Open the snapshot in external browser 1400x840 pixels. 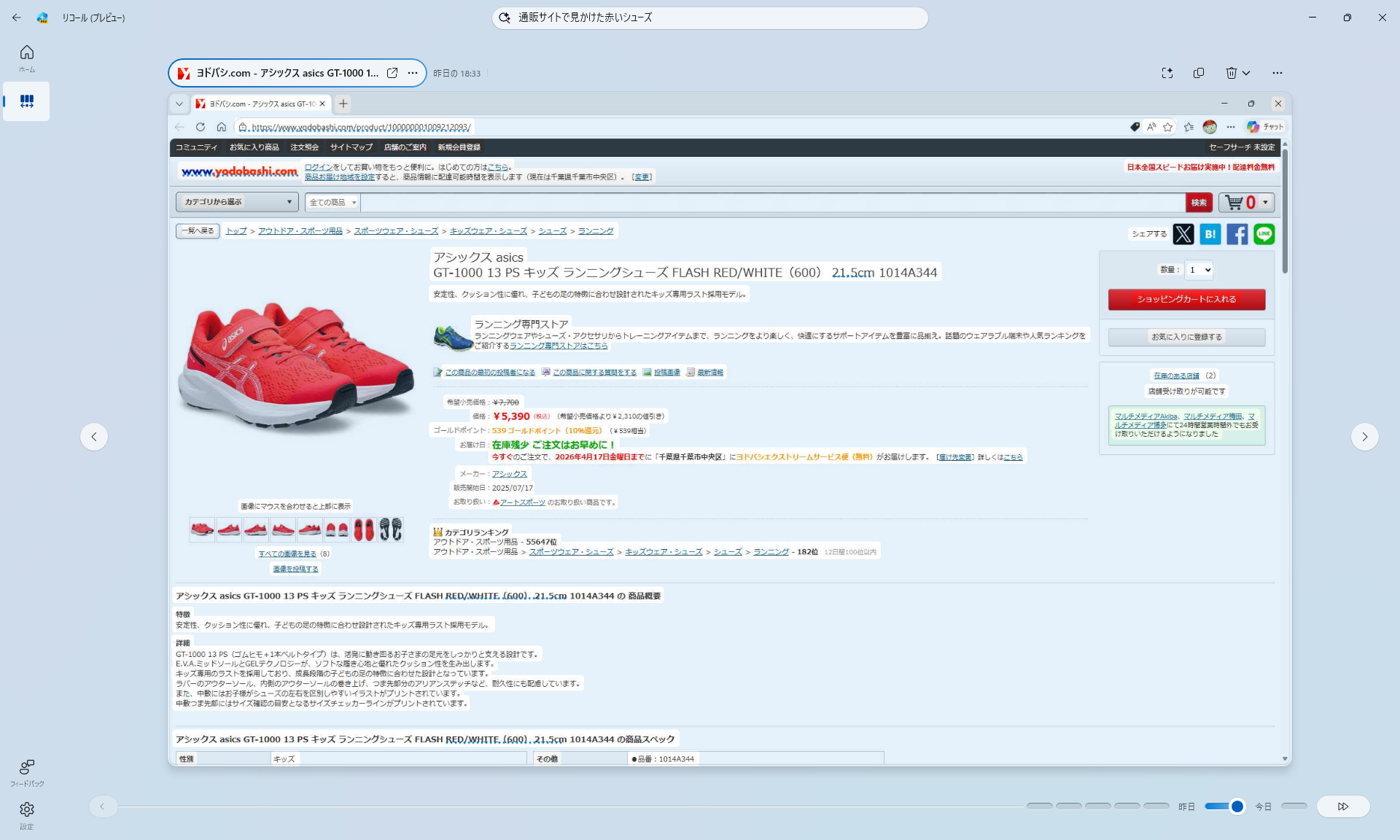point(392,73)
